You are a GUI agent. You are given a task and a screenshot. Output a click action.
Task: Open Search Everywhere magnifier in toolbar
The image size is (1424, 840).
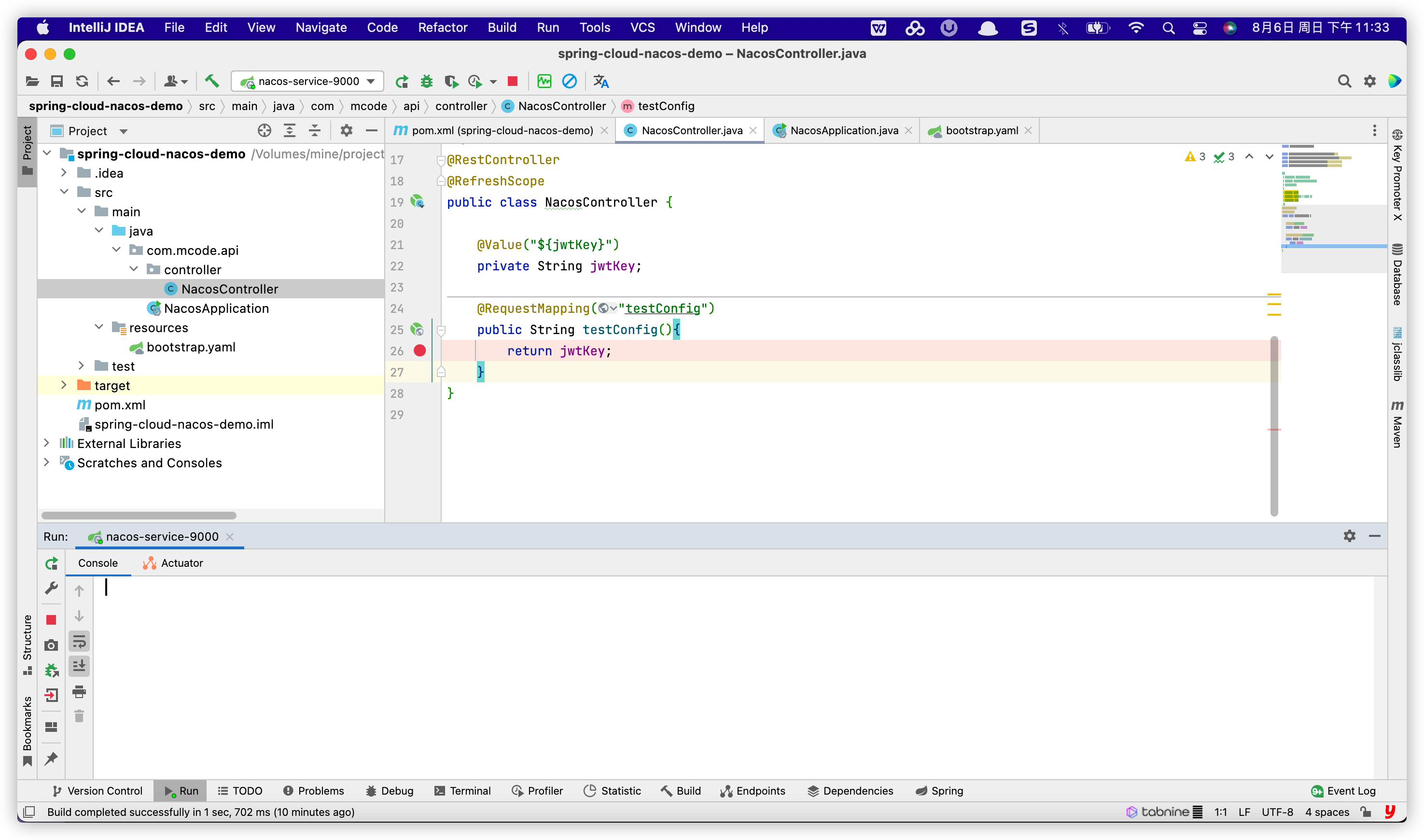1345,82
